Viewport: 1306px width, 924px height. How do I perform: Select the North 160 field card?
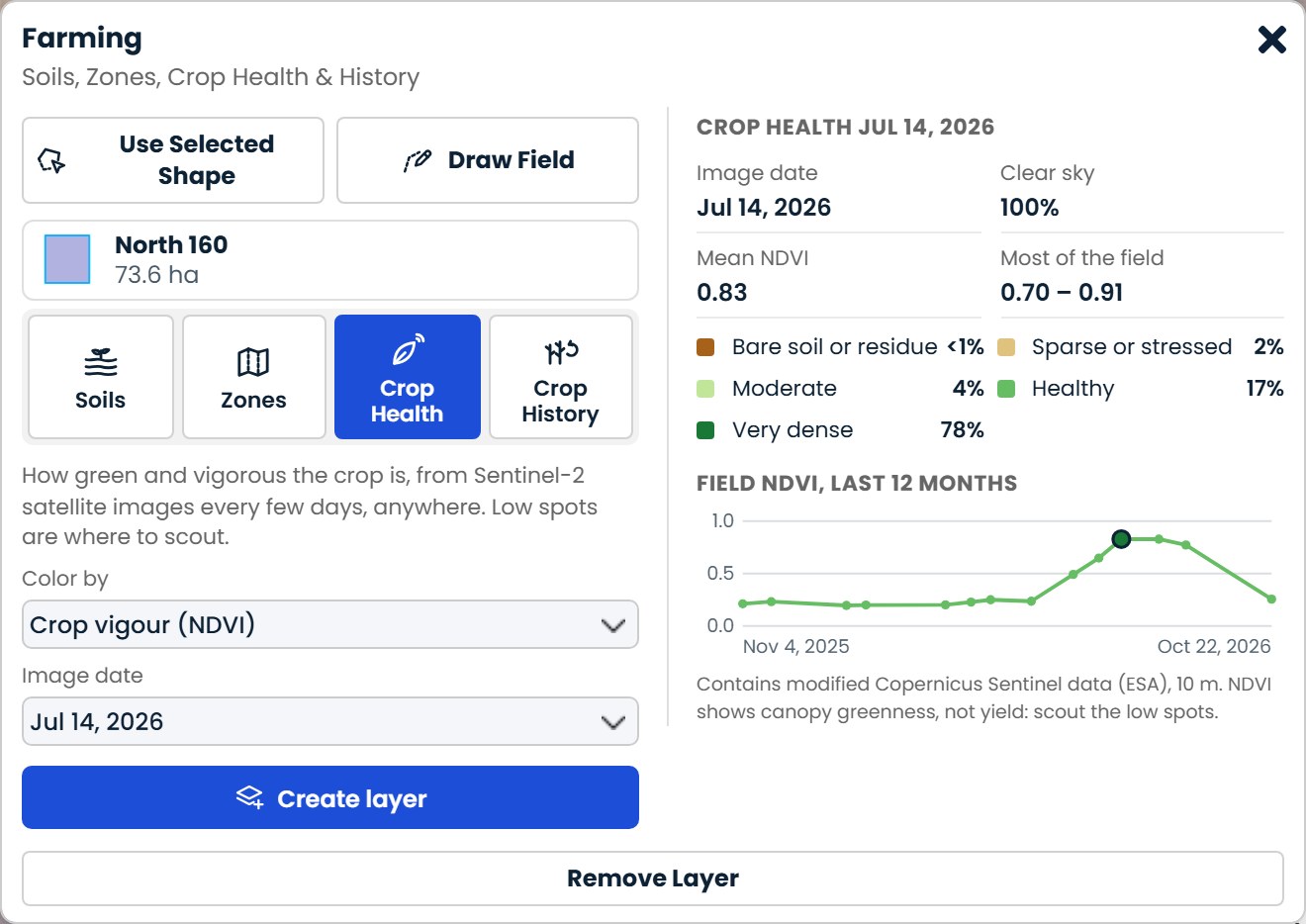pos(330,260)
